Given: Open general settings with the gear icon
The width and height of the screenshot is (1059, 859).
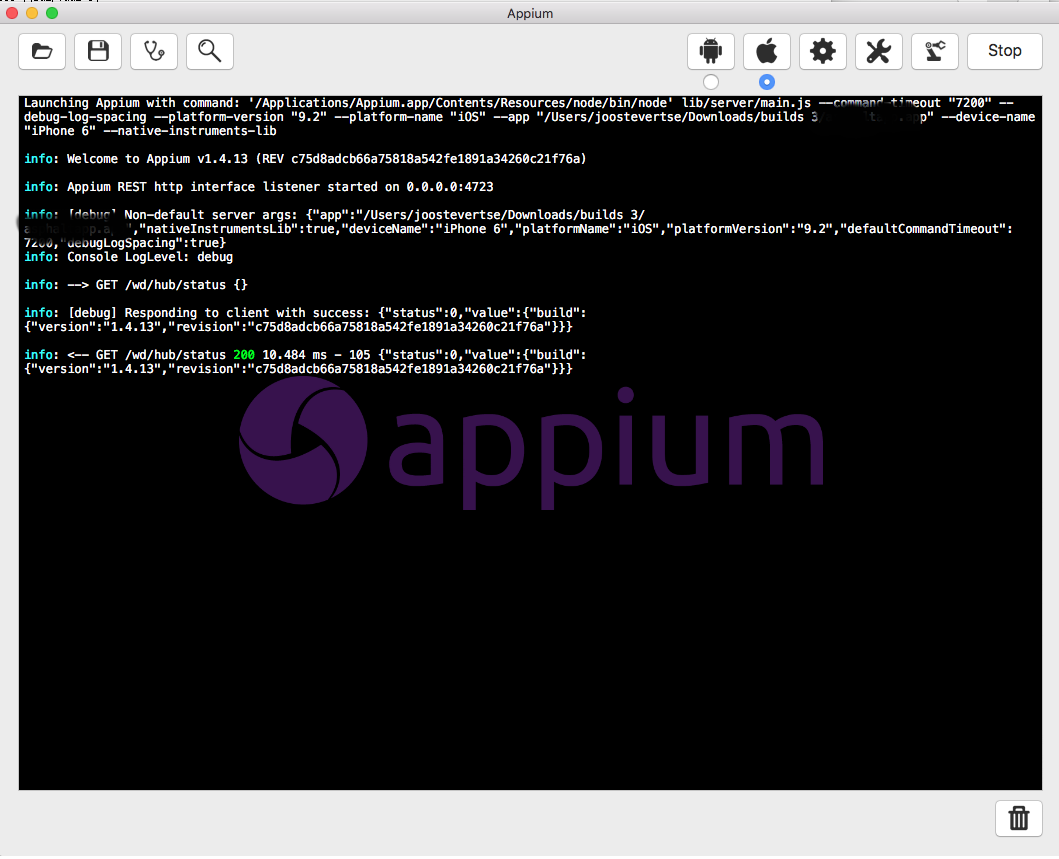Looking at the screenshot, I should pyautogui.click(x=822, y=51).
